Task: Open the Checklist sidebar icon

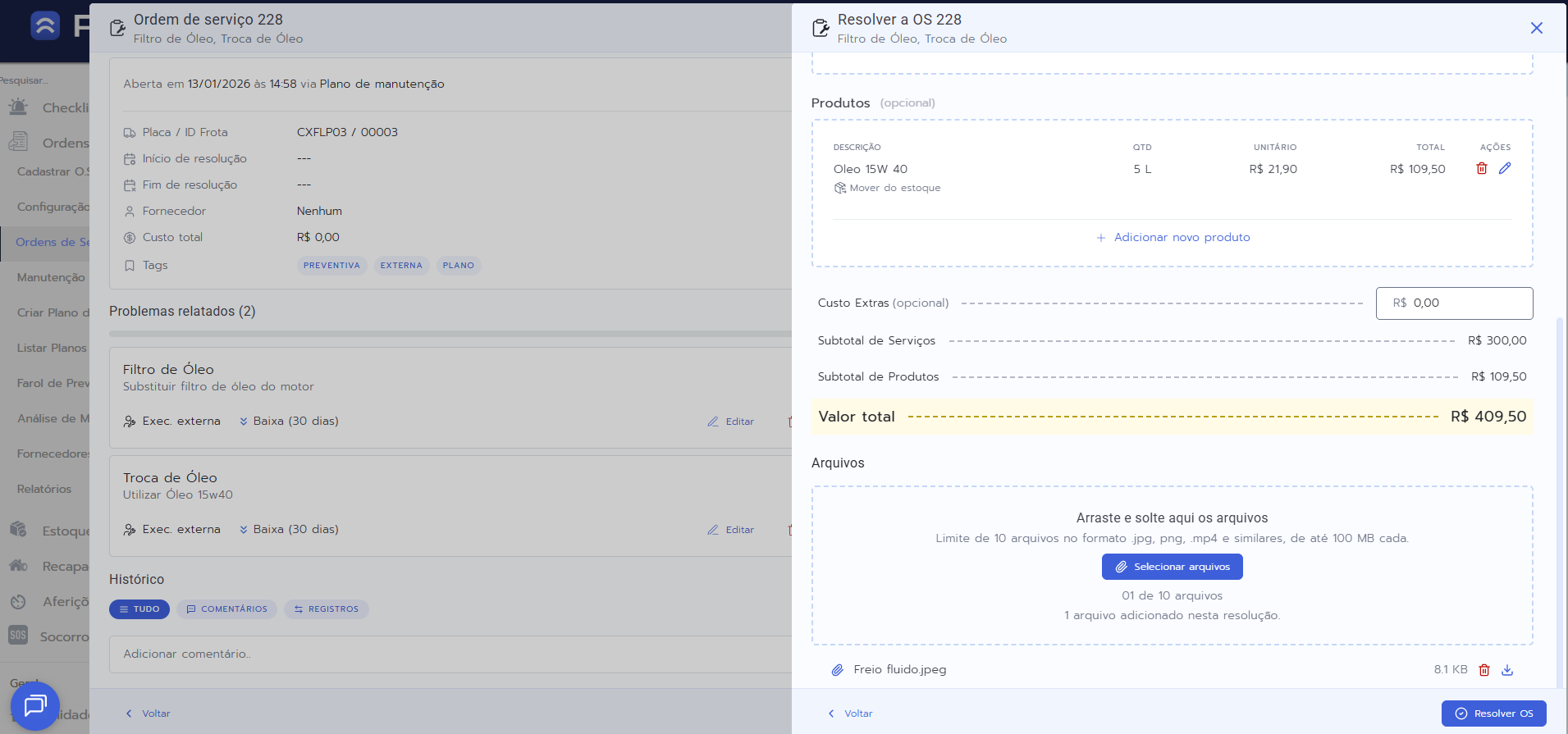Action: 18,107
